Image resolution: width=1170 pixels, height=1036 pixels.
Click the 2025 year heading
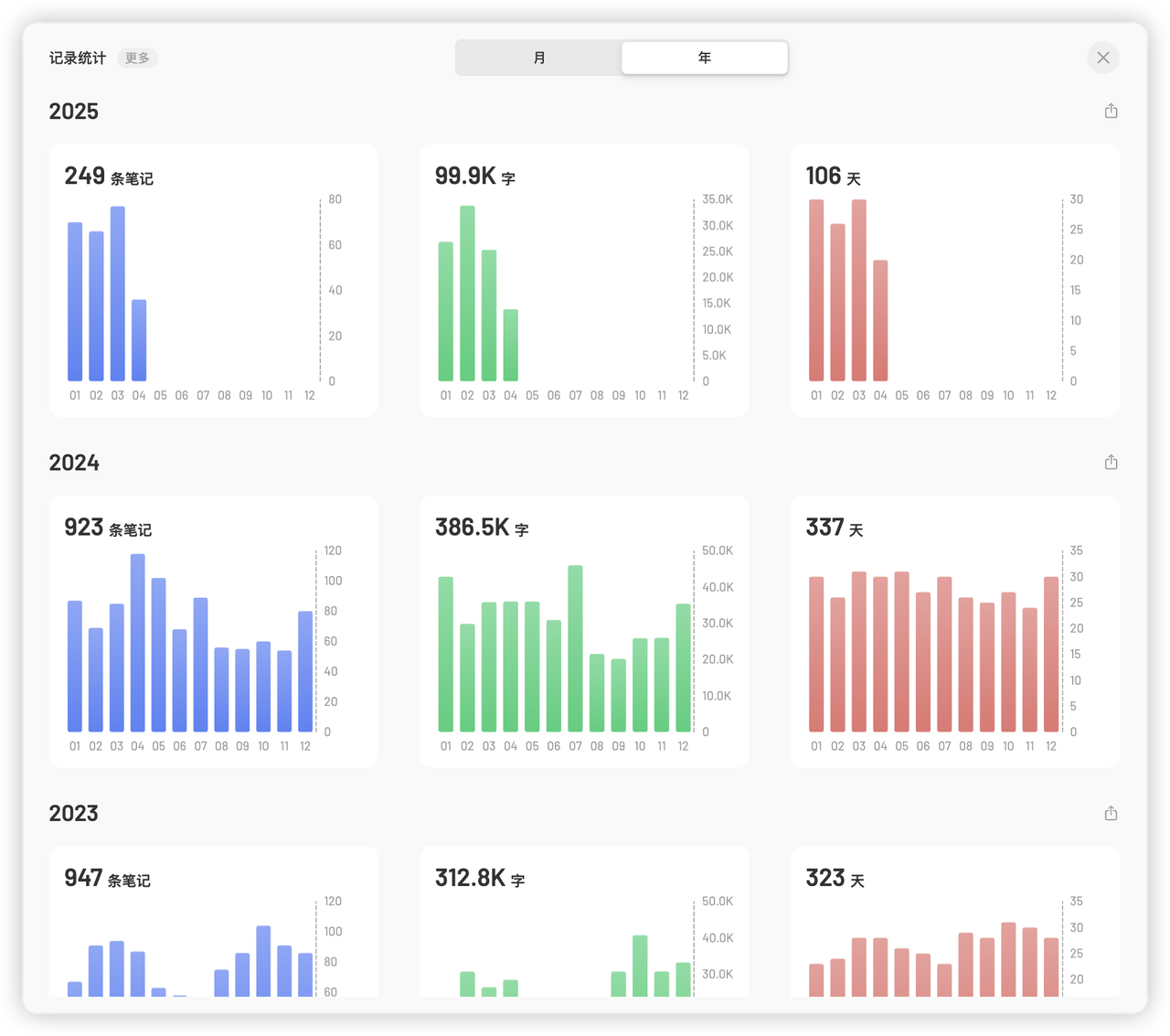click(74, 112)
